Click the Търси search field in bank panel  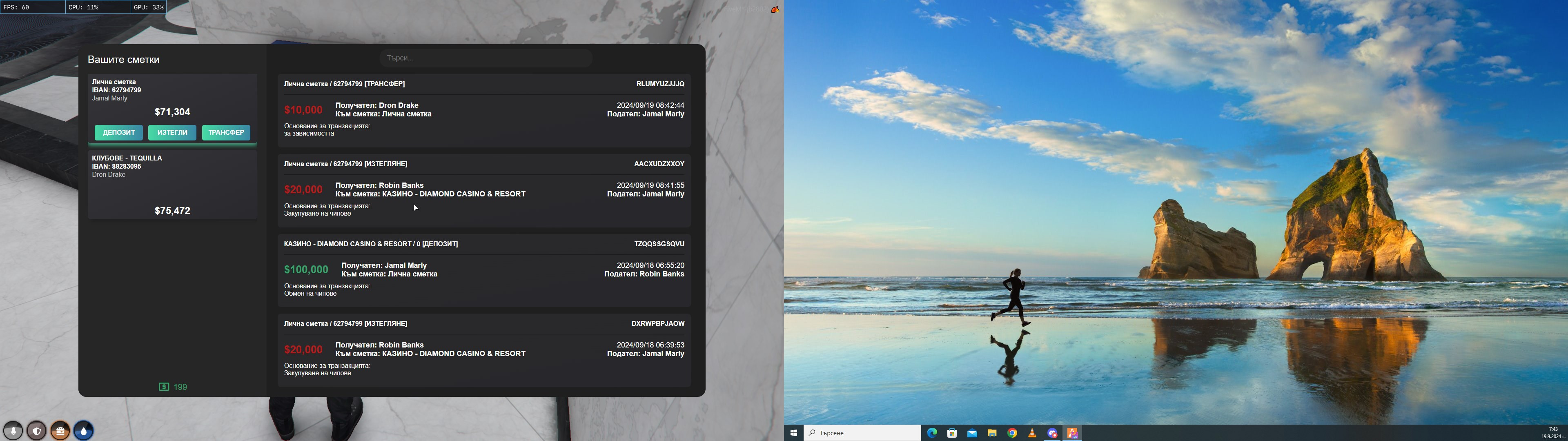point(486,58)
